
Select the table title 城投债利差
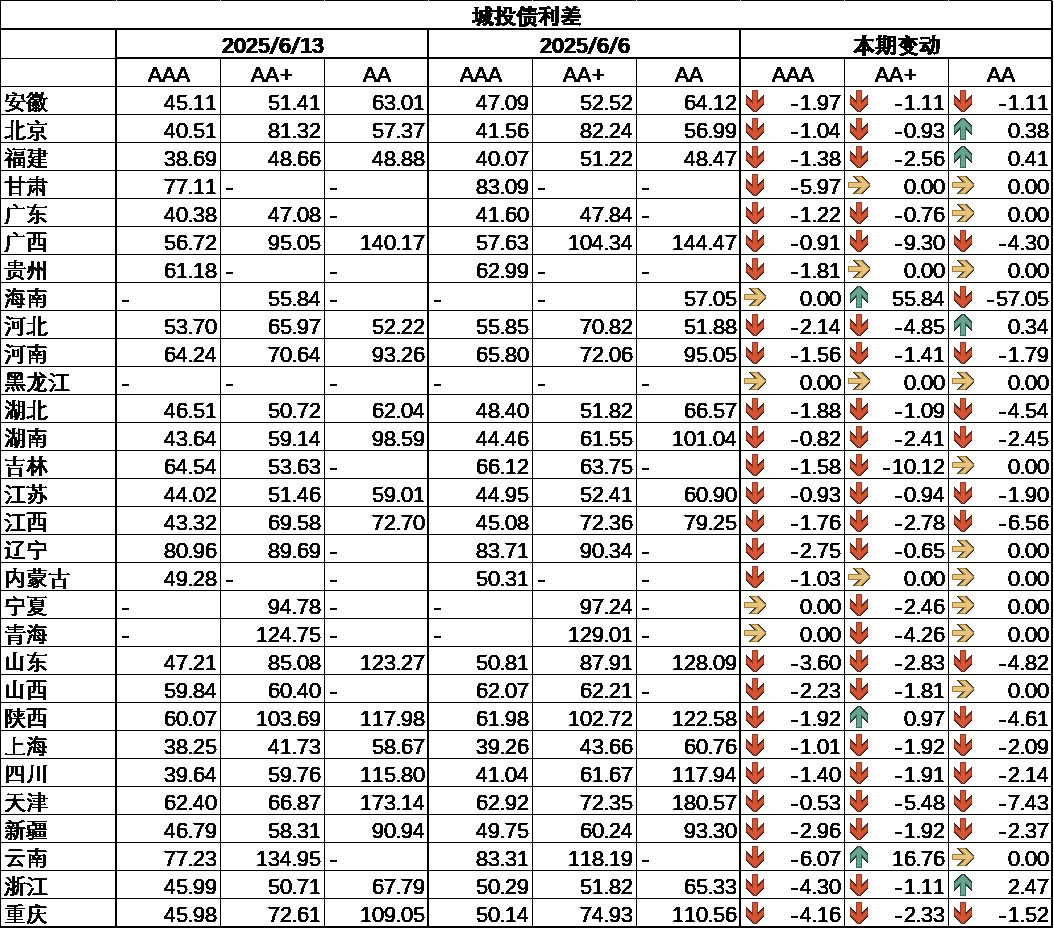point(526,16)
